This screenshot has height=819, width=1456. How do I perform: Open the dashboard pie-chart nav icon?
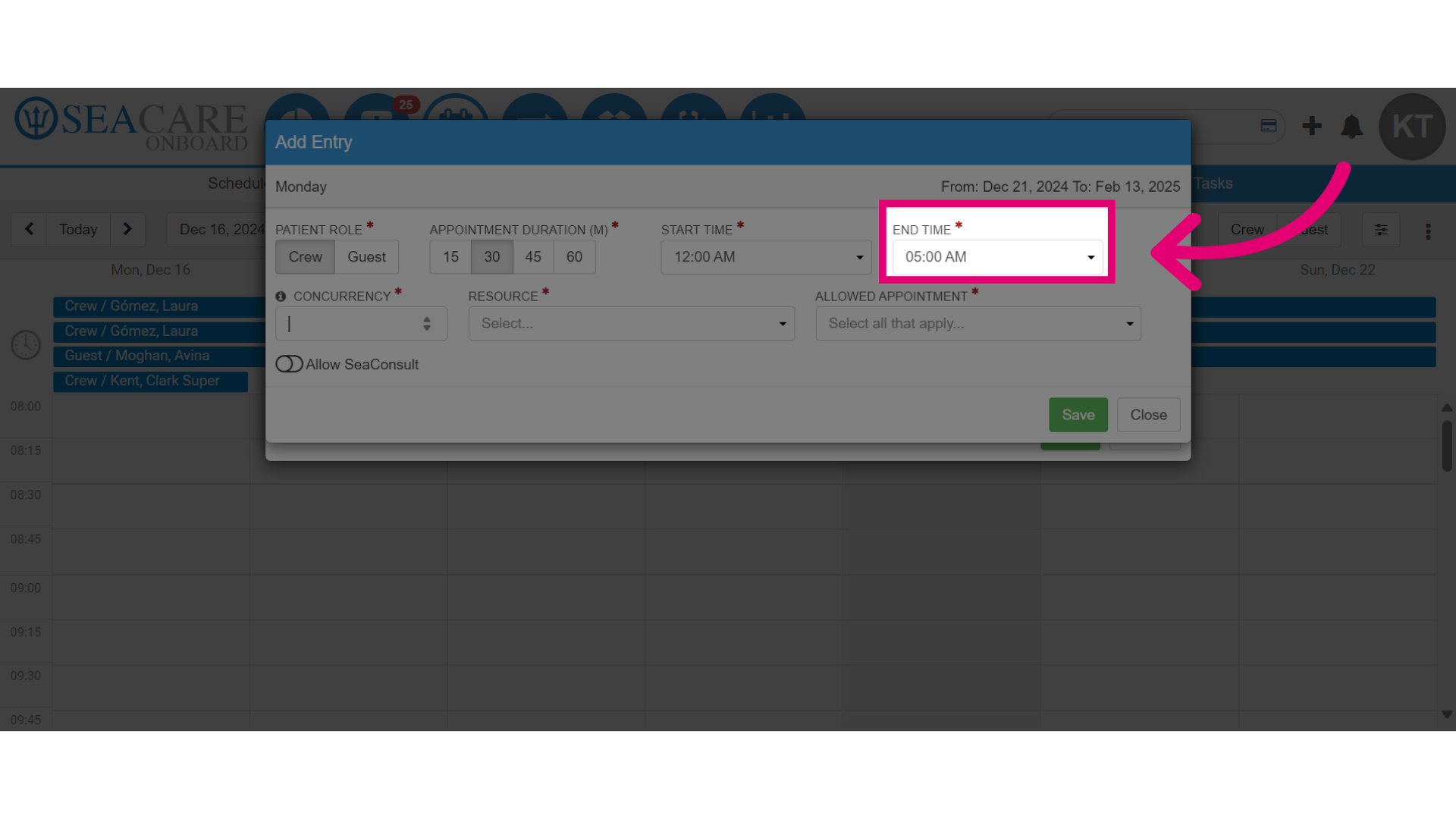[297, 108]
